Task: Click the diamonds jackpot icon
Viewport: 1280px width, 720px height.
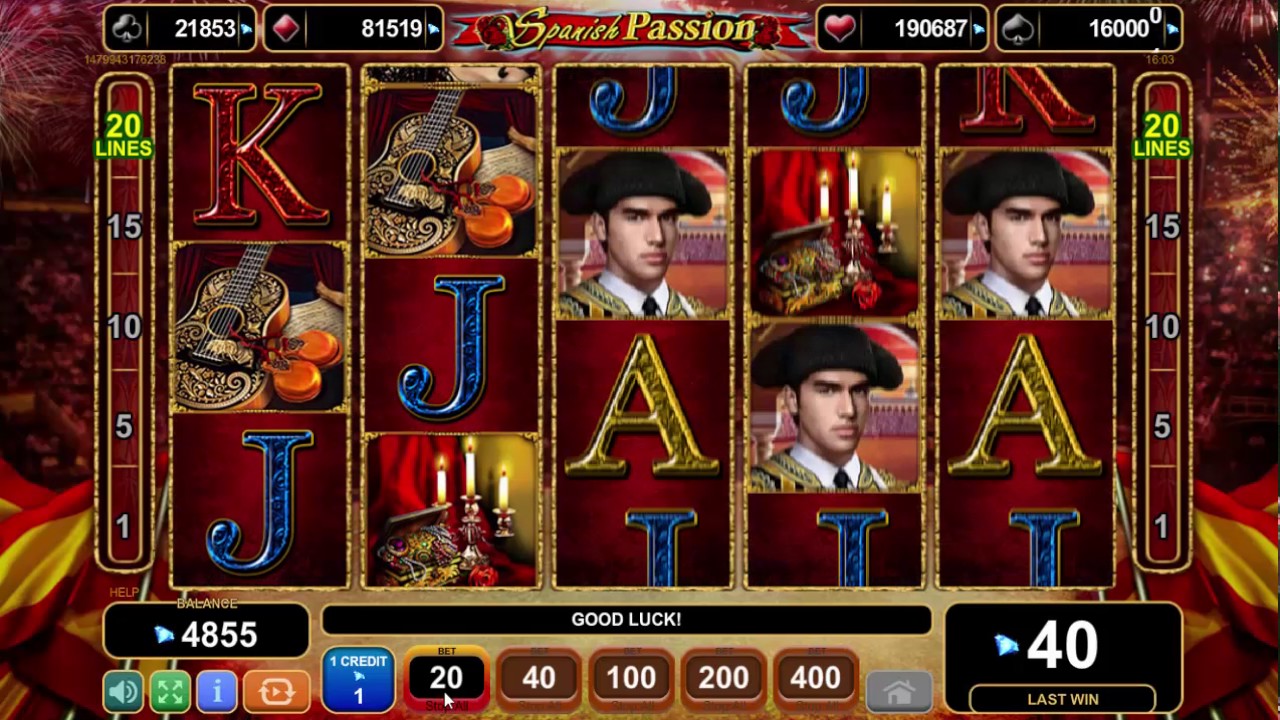Action: tap(286, 29)
